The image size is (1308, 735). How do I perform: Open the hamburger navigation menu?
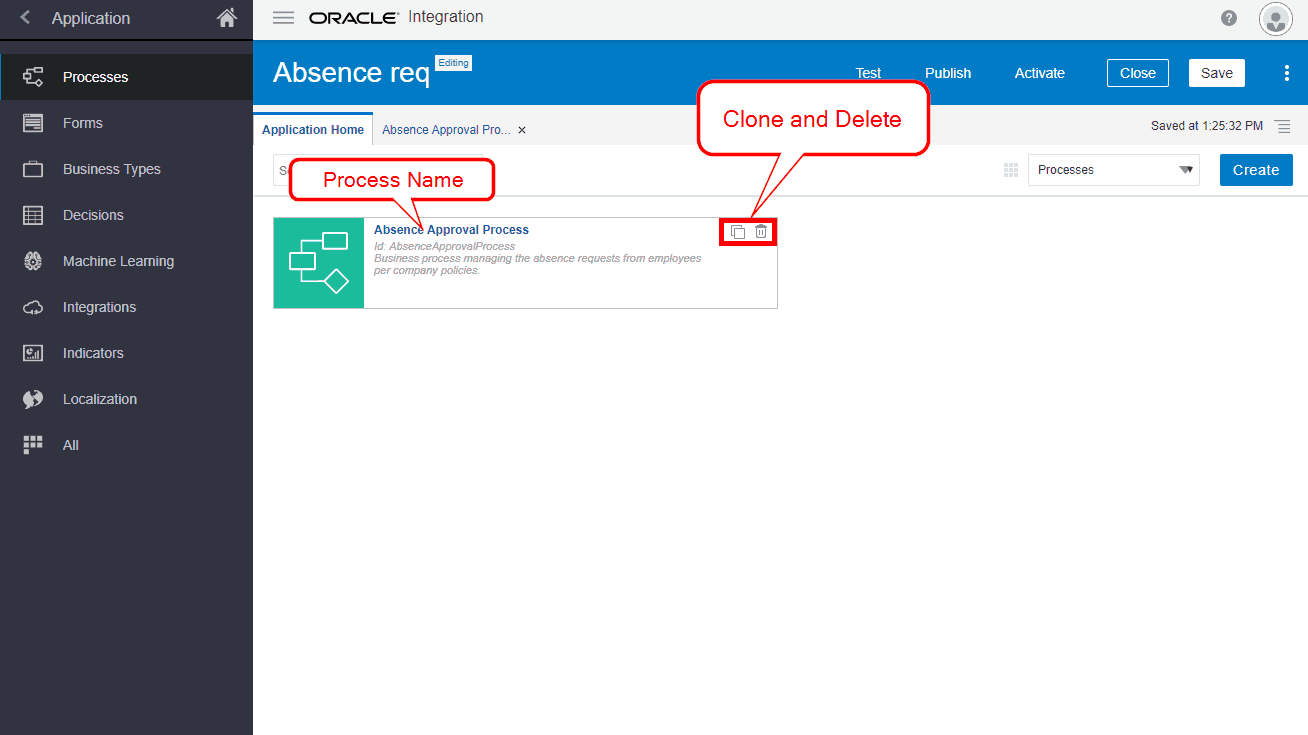283,18
